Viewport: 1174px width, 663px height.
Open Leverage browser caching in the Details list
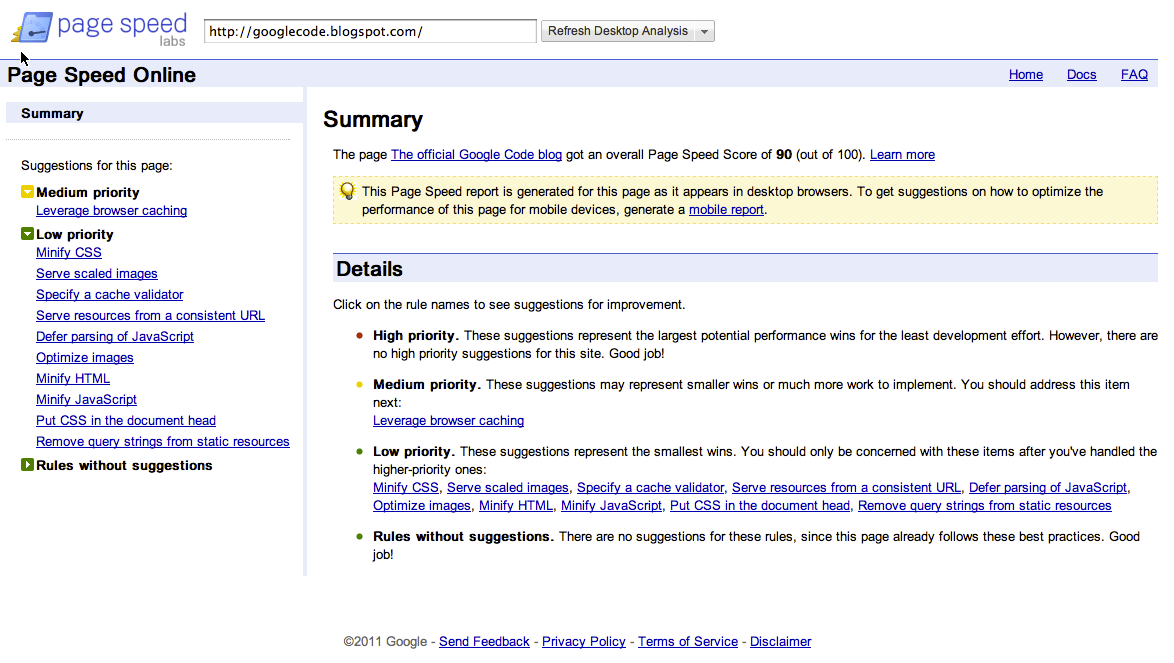448,421
